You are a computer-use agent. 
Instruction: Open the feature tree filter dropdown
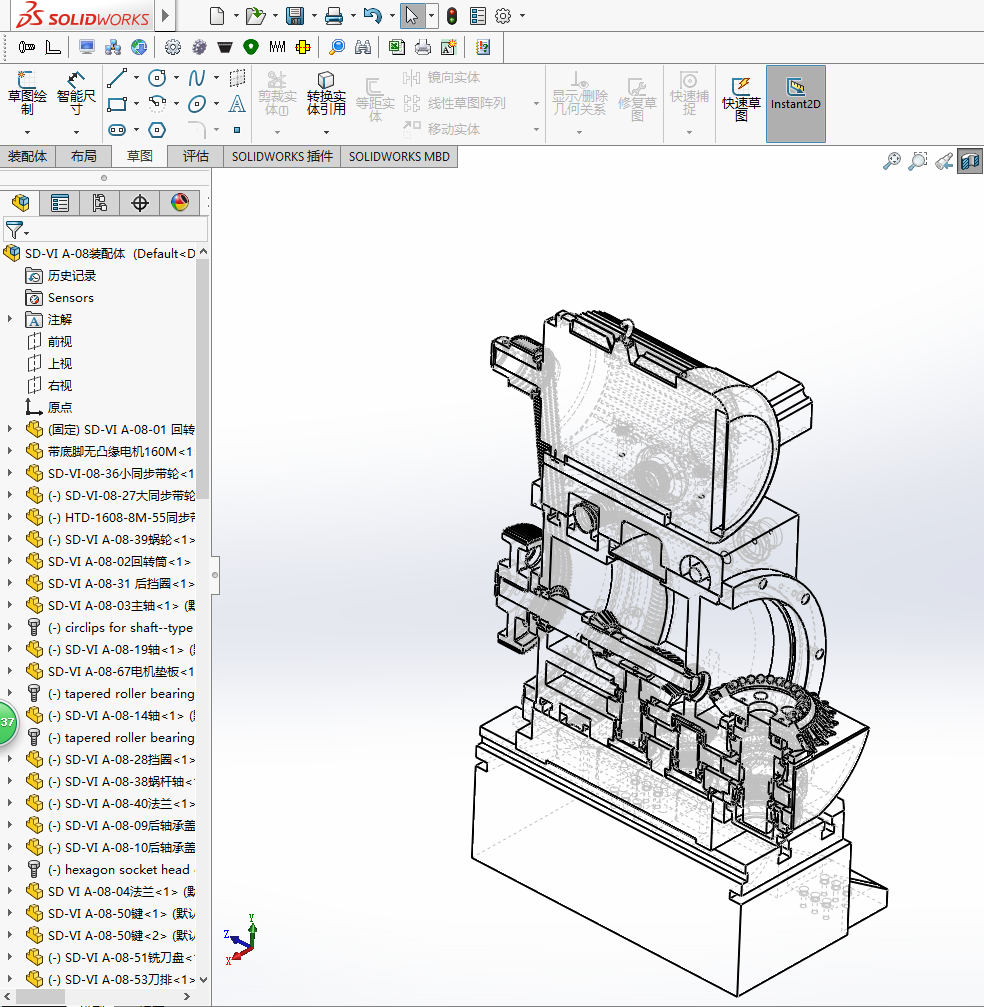tap(17, 231)
